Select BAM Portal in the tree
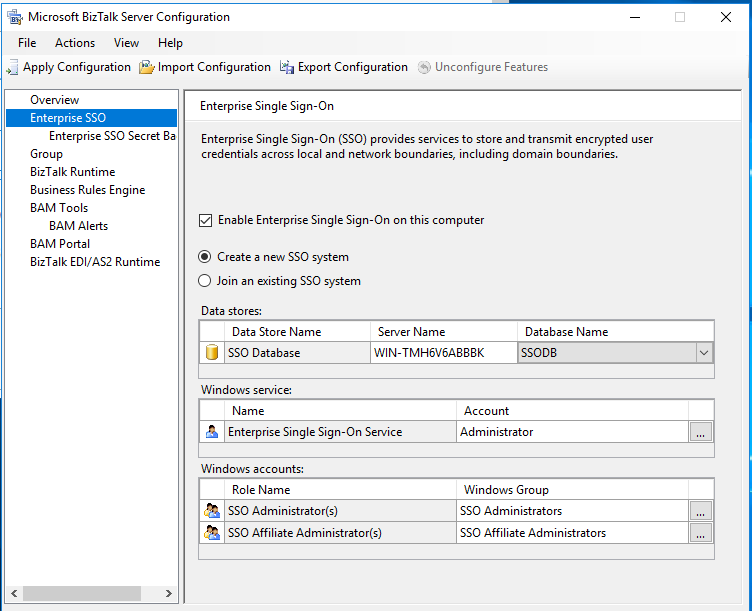Viewport: 752px width, 611px height. pos(59,244)
